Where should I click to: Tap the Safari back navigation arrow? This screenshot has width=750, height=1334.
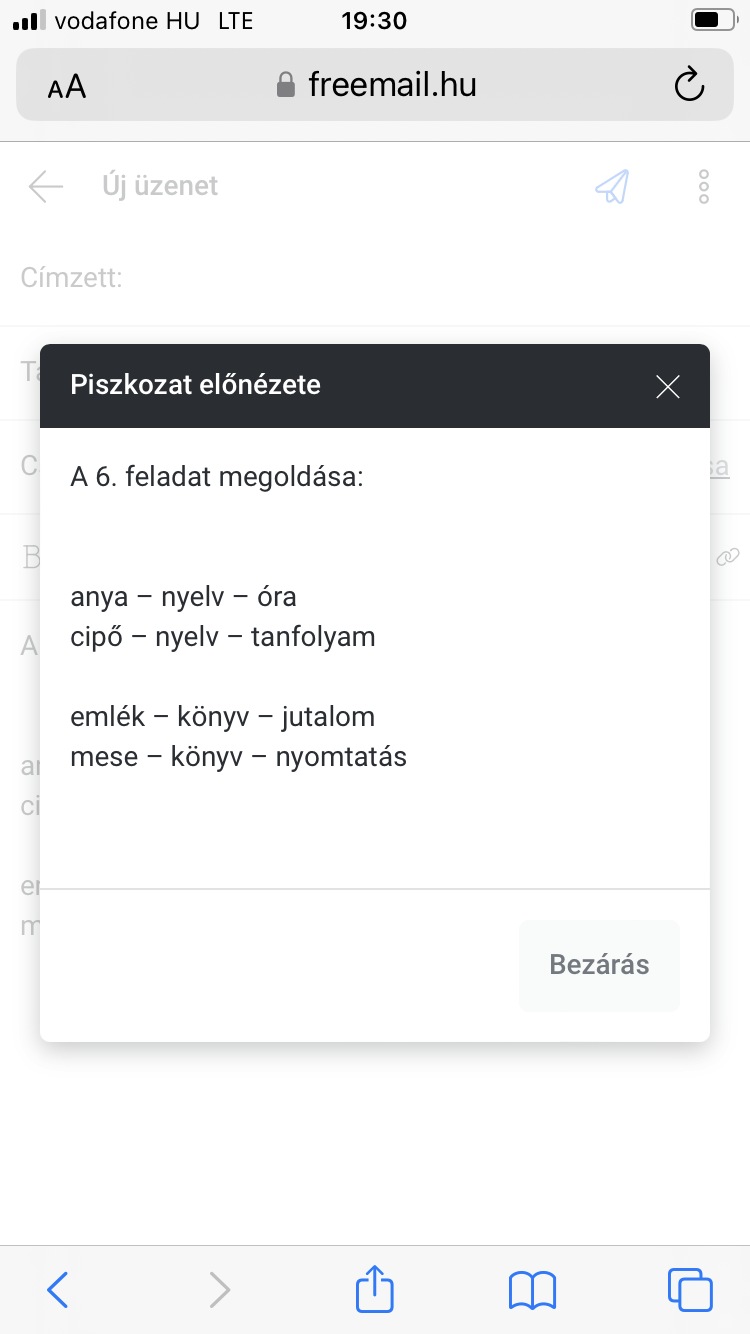click(58, 1290)
